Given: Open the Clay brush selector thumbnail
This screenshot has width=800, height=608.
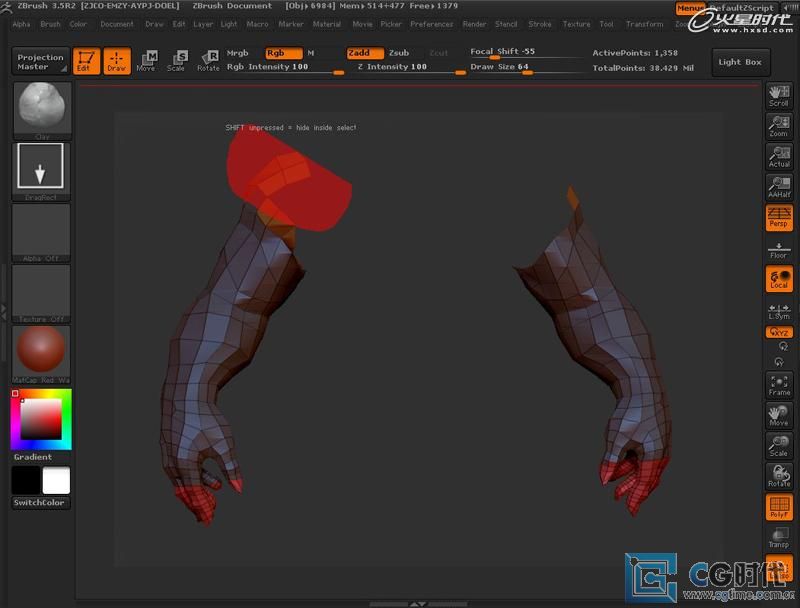Looking at the screenshot, I should coord(42,110).
